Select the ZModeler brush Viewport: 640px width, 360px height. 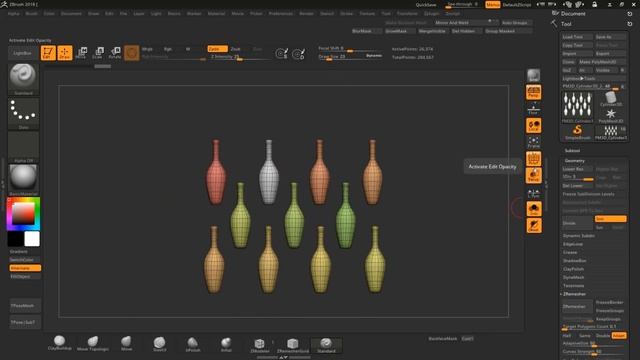click(x=260, y=345)
